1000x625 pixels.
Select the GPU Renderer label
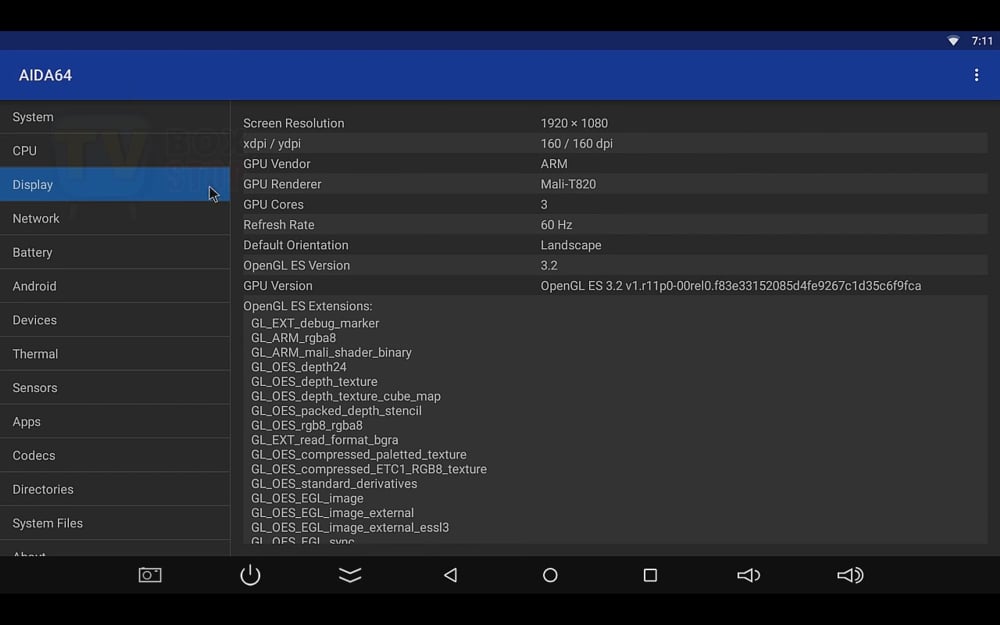[x=282, y=184]
